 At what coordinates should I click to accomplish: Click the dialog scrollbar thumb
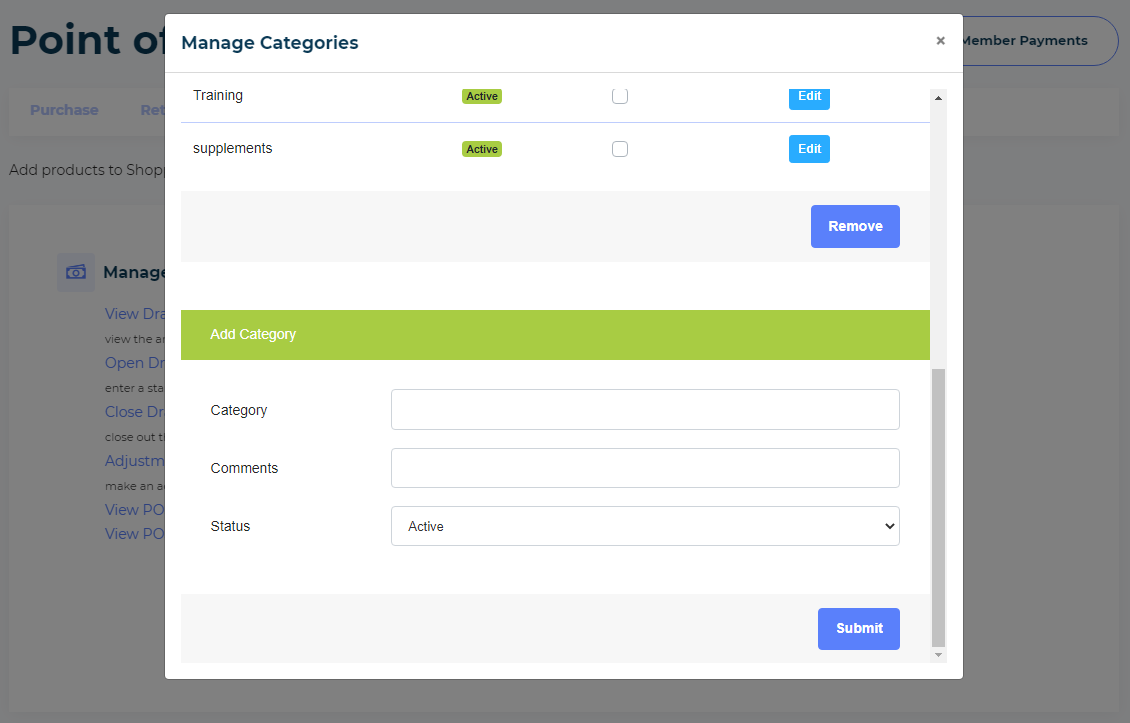(938, 507)
